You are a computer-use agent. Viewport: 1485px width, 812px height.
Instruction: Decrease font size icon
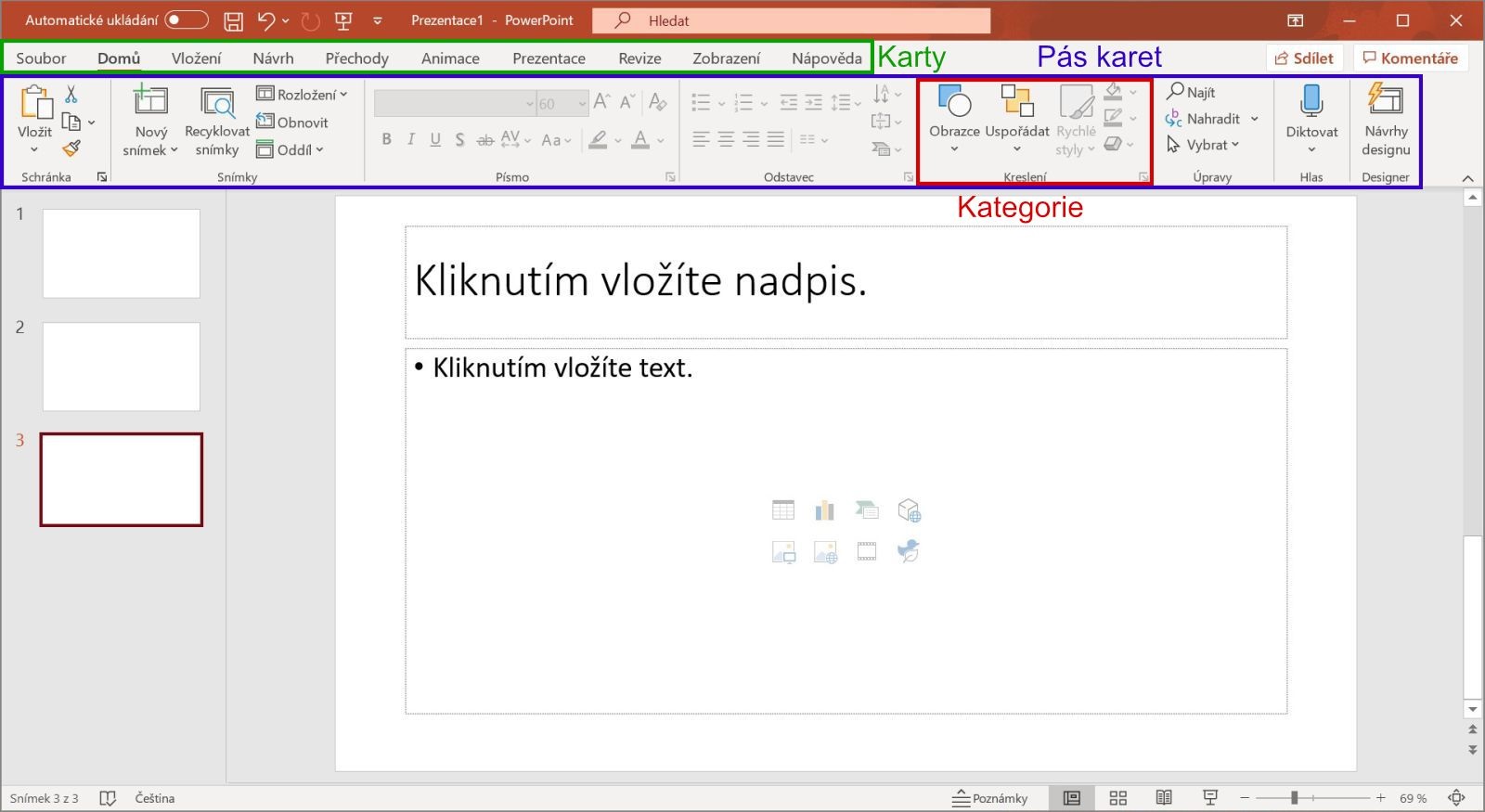628,102
